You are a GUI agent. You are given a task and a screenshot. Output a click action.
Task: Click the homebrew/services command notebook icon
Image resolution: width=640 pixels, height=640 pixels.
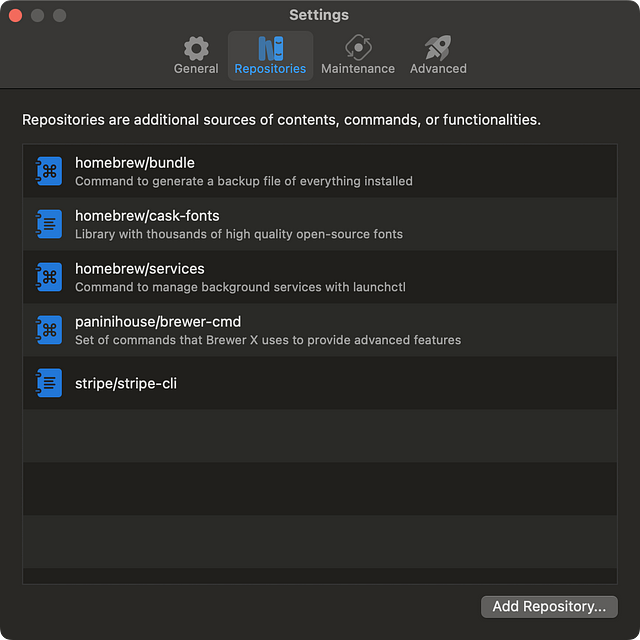(49, 277)
